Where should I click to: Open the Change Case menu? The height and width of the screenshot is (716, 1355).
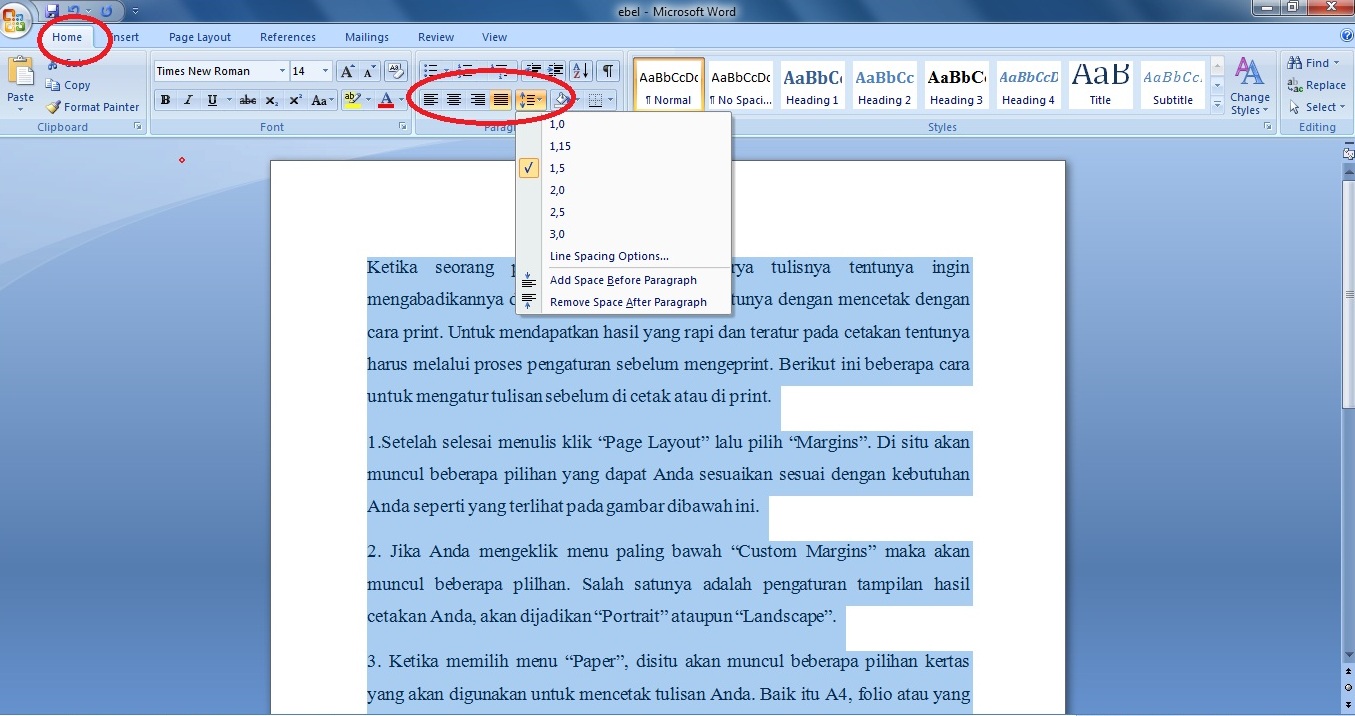(x=322, y=100)
